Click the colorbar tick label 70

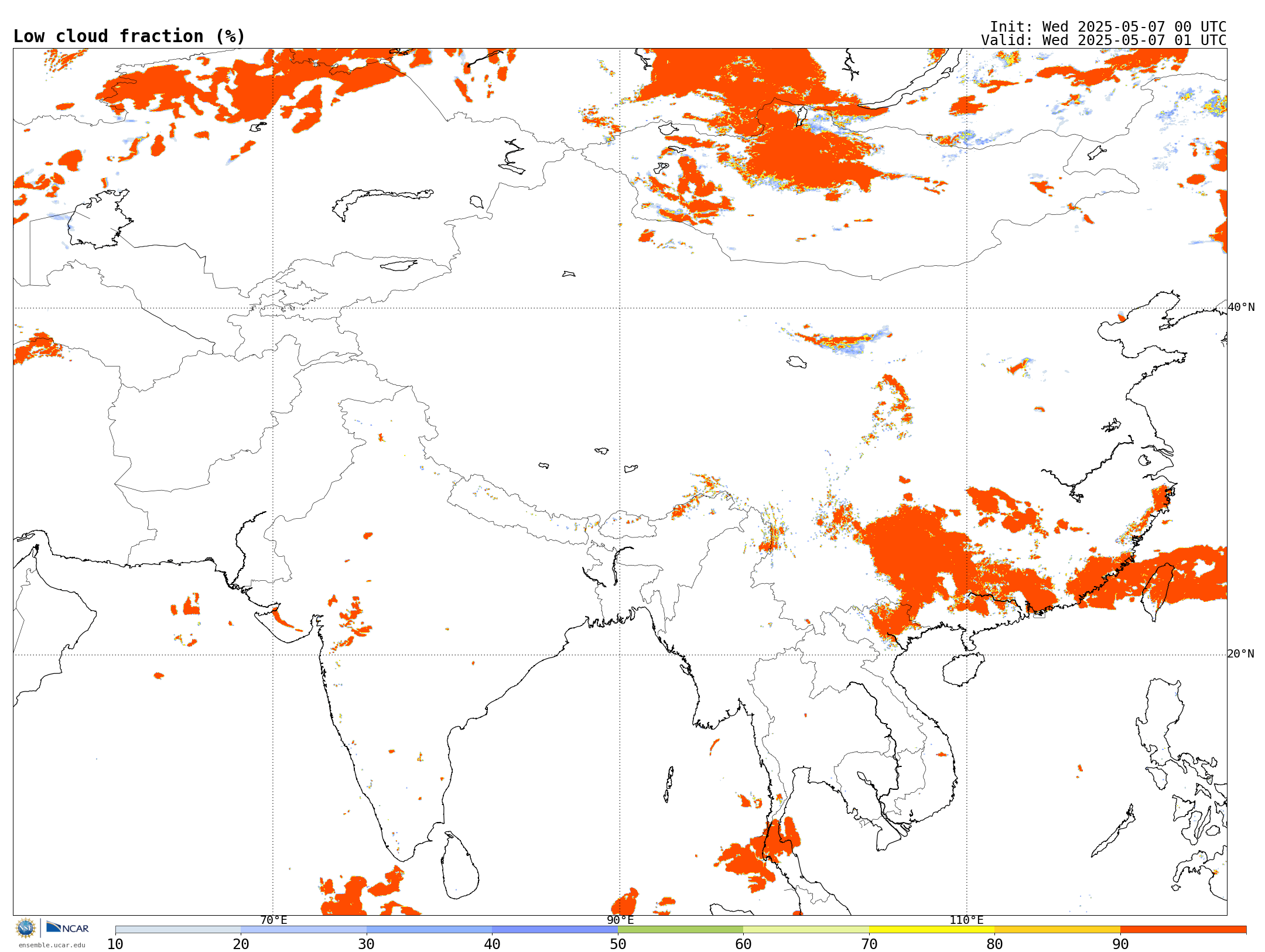(869, 944)
